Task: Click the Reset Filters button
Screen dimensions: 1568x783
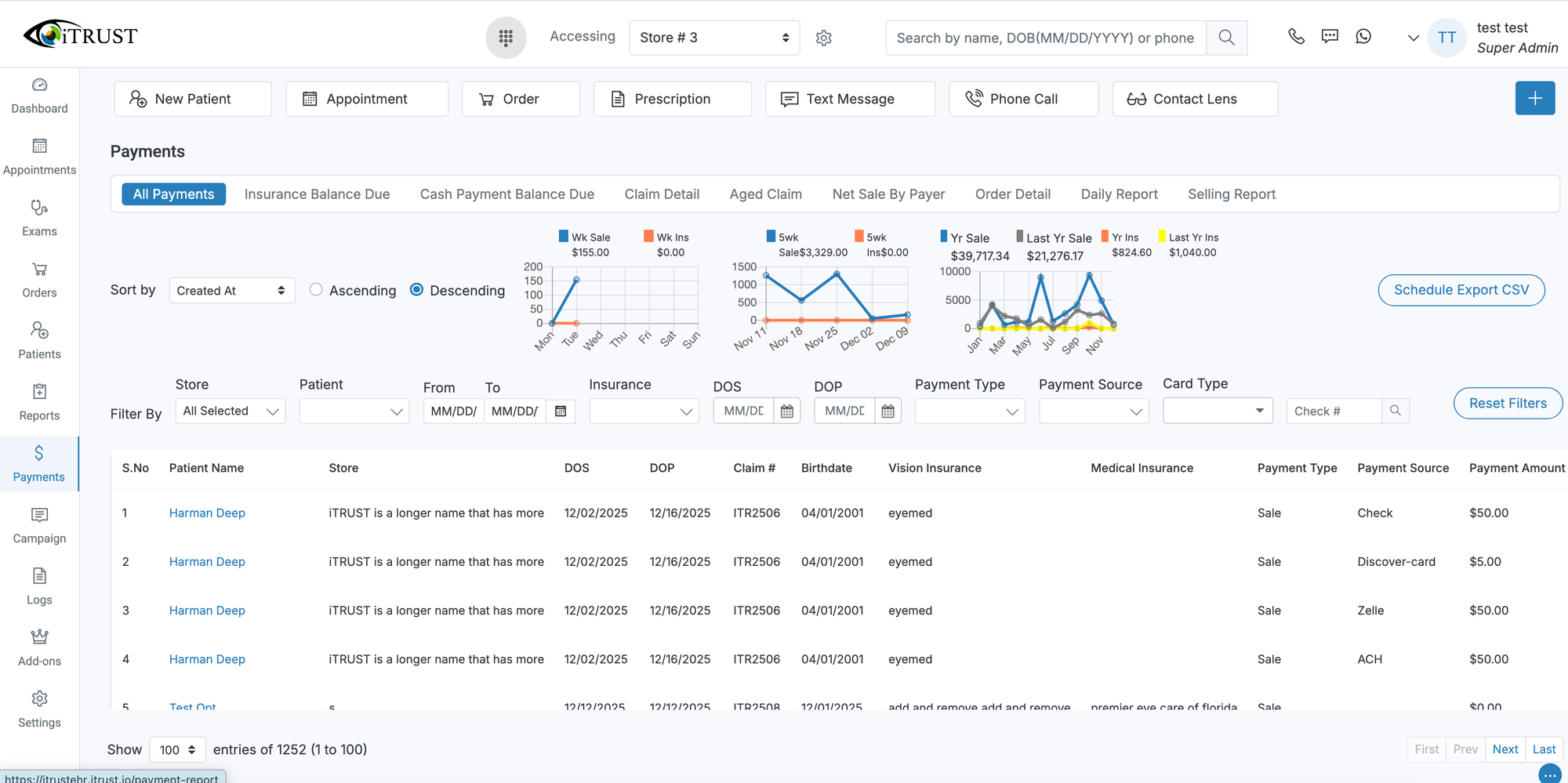Action: 1507,404
